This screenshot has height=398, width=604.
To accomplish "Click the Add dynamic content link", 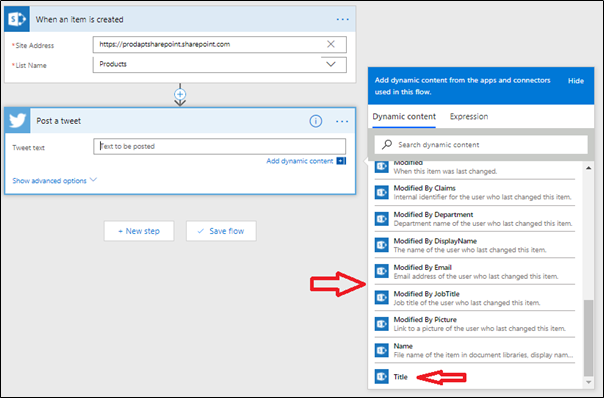I will [300, 161].
